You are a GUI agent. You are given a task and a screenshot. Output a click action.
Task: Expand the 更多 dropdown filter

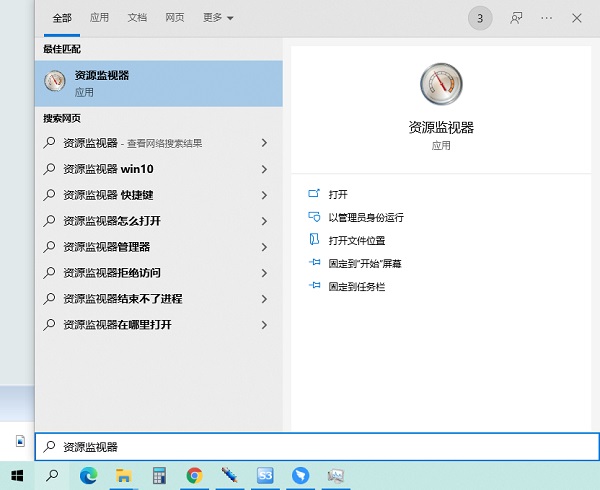218,18
